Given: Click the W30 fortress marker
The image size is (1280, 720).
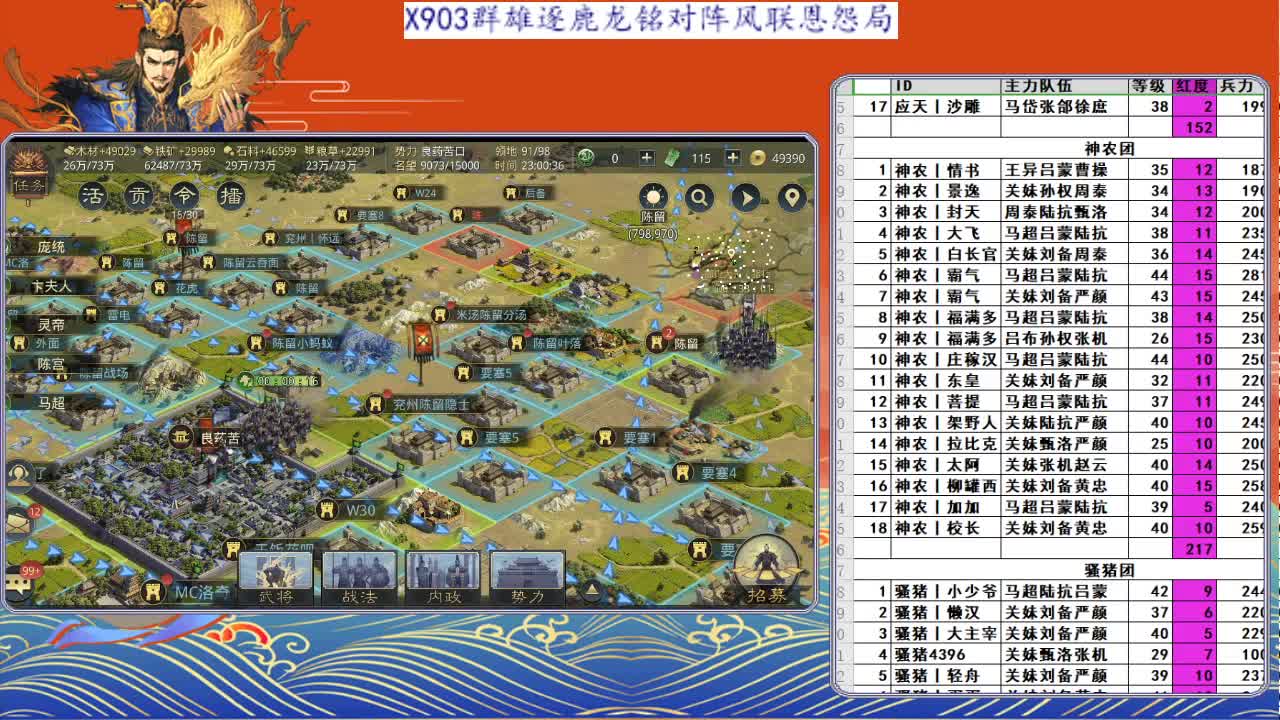Looking at the screenshot, I should pos(346,510).
